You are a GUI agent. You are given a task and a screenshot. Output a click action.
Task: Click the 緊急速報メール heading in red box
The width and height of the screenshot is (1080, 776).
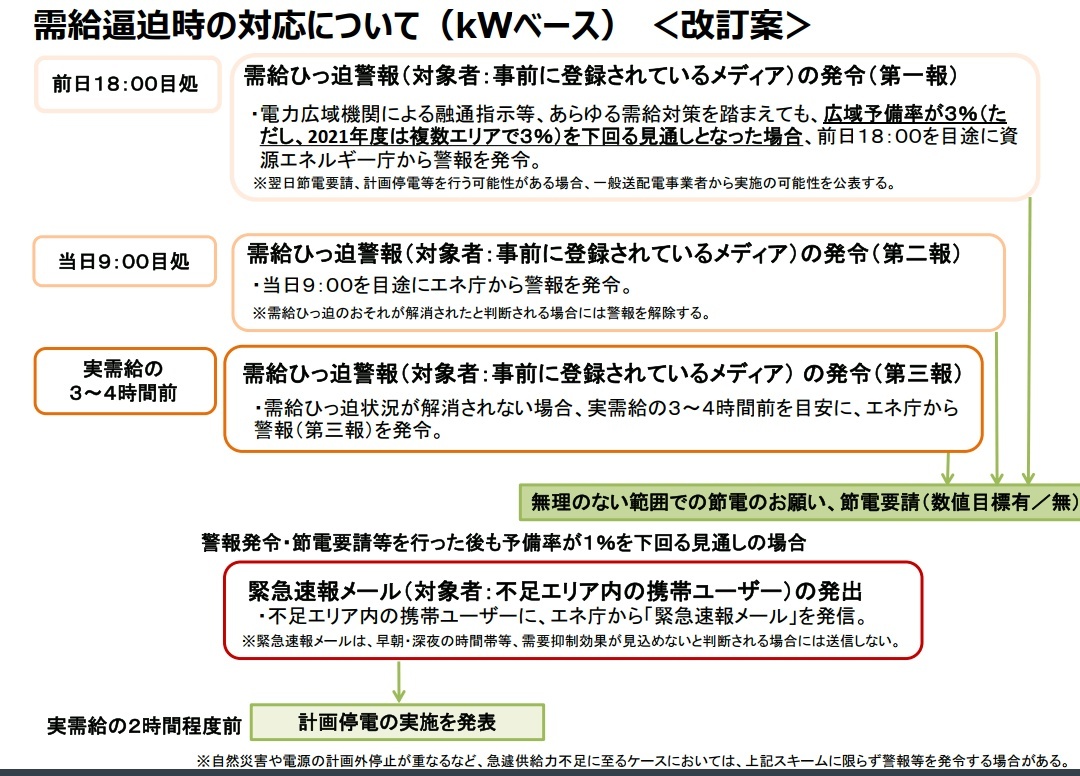[x=555, y=589]
